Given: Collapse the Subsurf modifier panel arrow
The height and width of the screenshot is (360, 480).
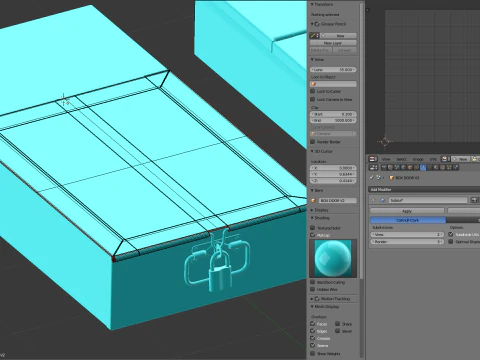Looking at the screenshot, I should (x=373, y=200).
